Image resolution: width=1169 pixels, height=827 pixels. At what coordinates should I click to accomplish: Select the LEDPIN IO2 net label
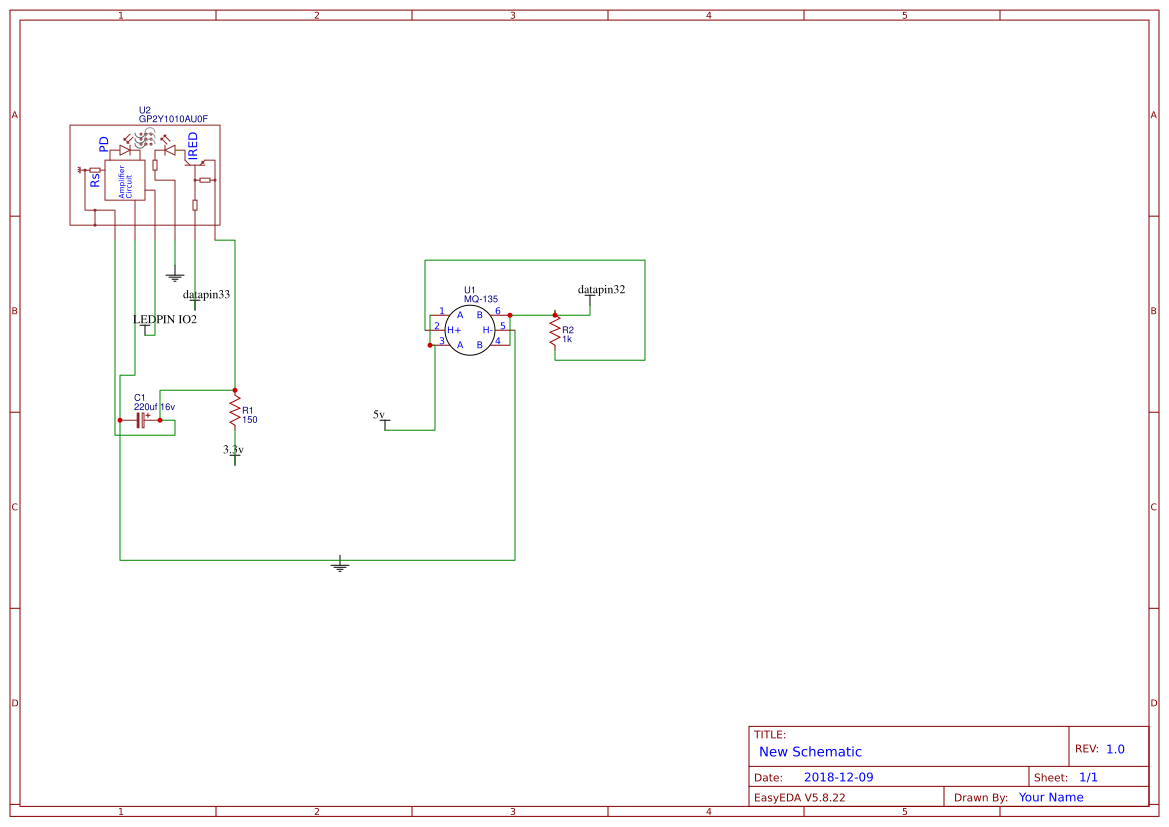(x=165, y=319)
